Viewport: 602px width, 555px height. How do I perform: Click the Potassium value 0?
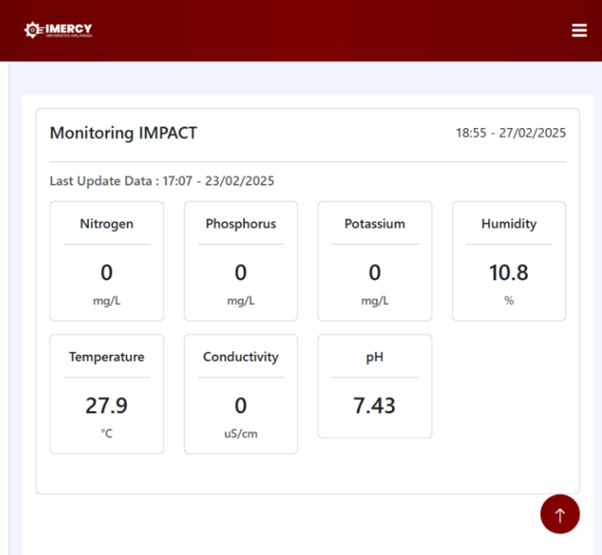pyautogui.click(x=375, y=273)
